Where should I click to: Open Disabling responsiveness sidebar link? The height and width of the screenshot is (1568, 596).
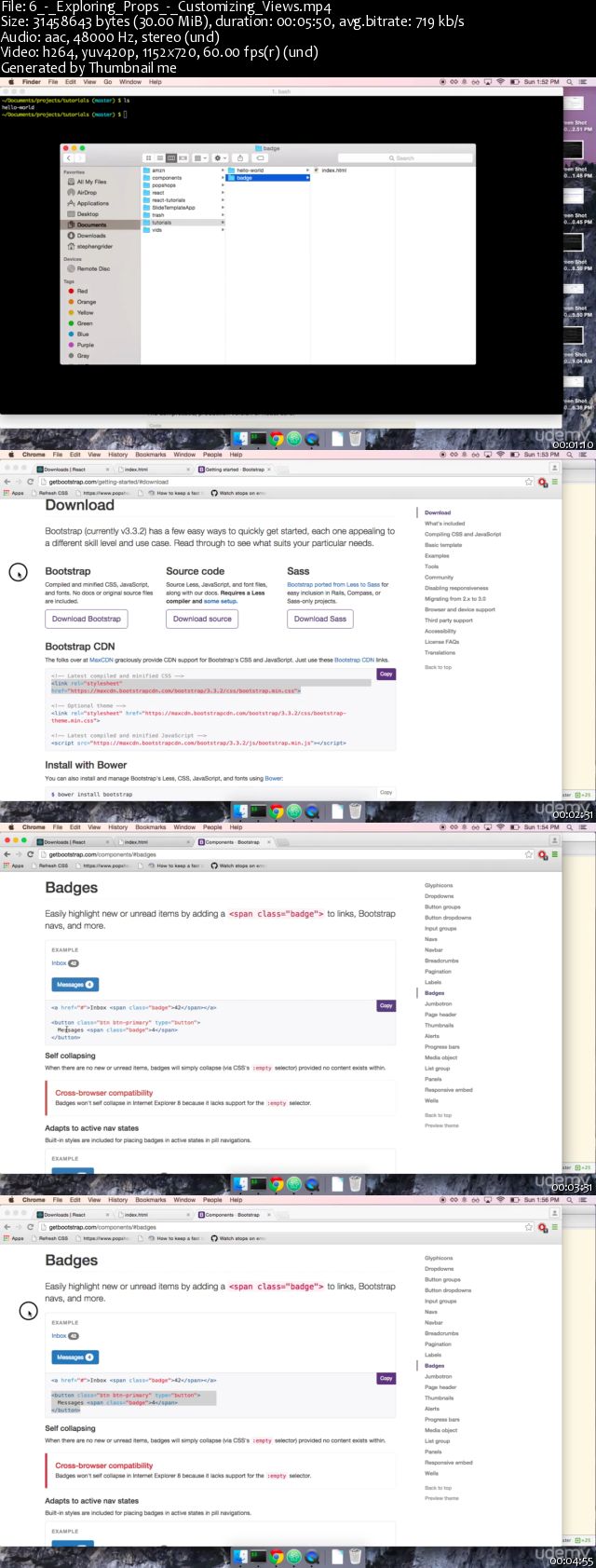click(456, 588)
